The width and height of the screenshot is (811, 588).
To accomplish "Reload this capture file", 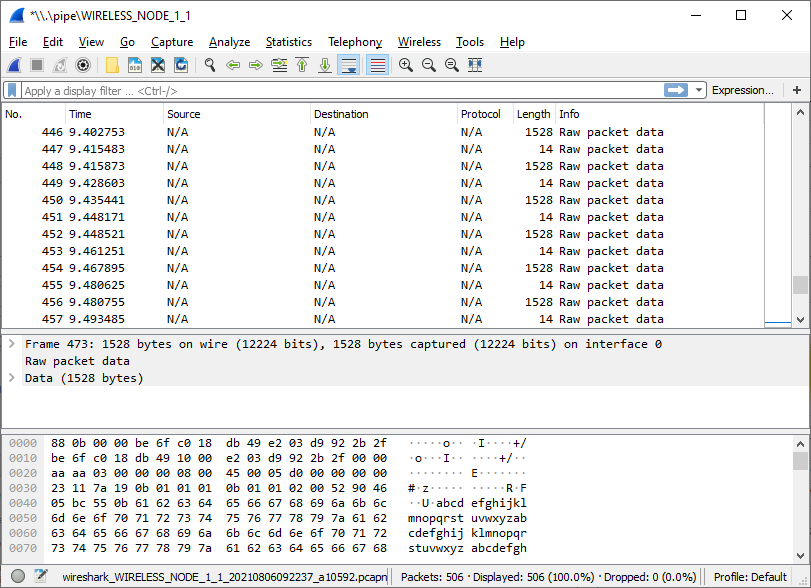I will [181, 65].
